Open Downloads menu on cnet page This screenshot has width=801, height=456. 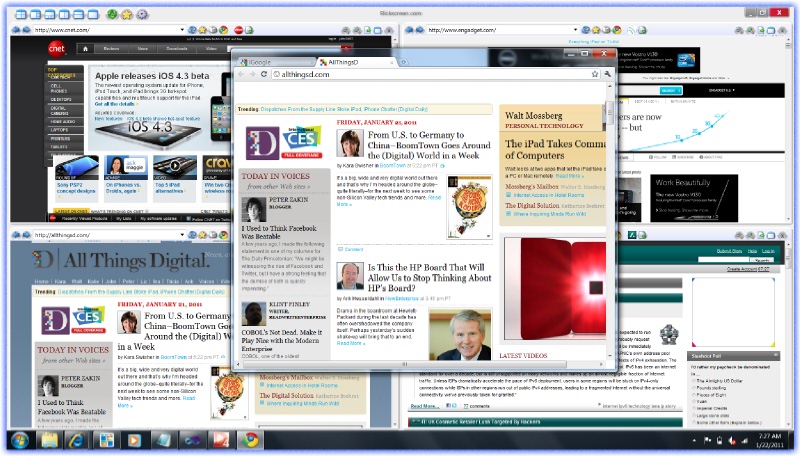pyautogui.click(x=177, y=49)
